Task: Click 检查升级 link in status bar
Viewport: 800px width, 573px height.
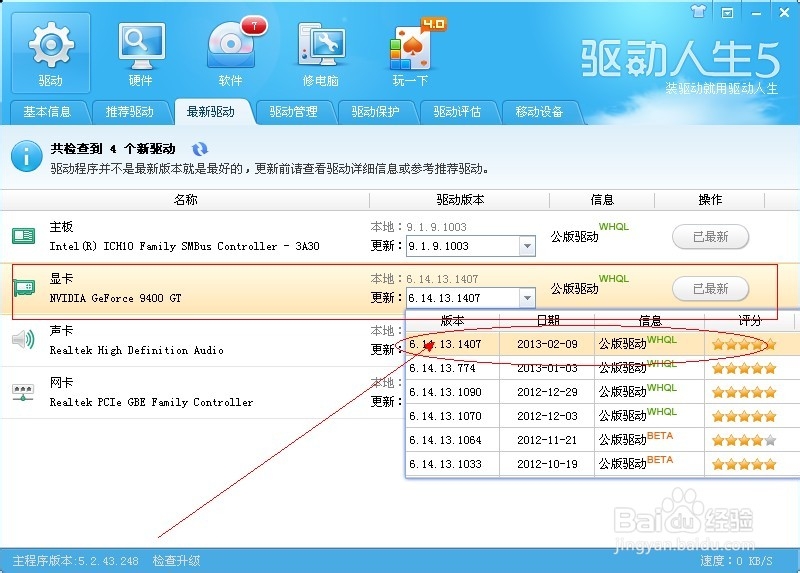Action: point(176,561)
